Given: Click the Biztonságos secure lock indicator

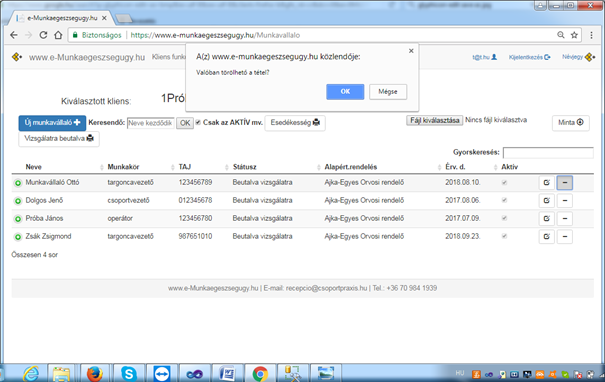Looking at the screenshot, I should point(97,35).
